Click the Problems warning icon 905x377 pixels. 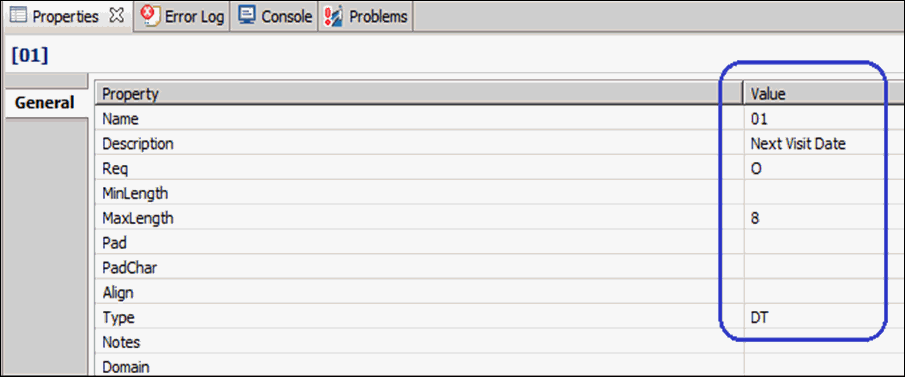coord(334,16)
